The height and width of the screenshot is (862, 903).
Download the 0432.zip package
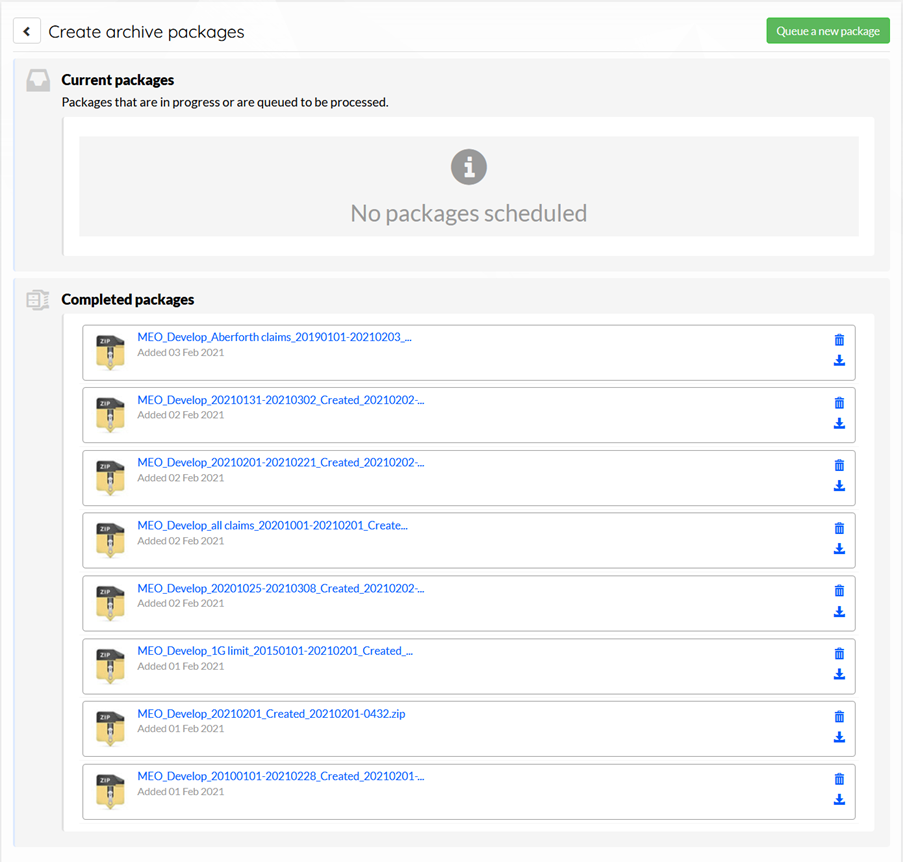pos(839,737)
